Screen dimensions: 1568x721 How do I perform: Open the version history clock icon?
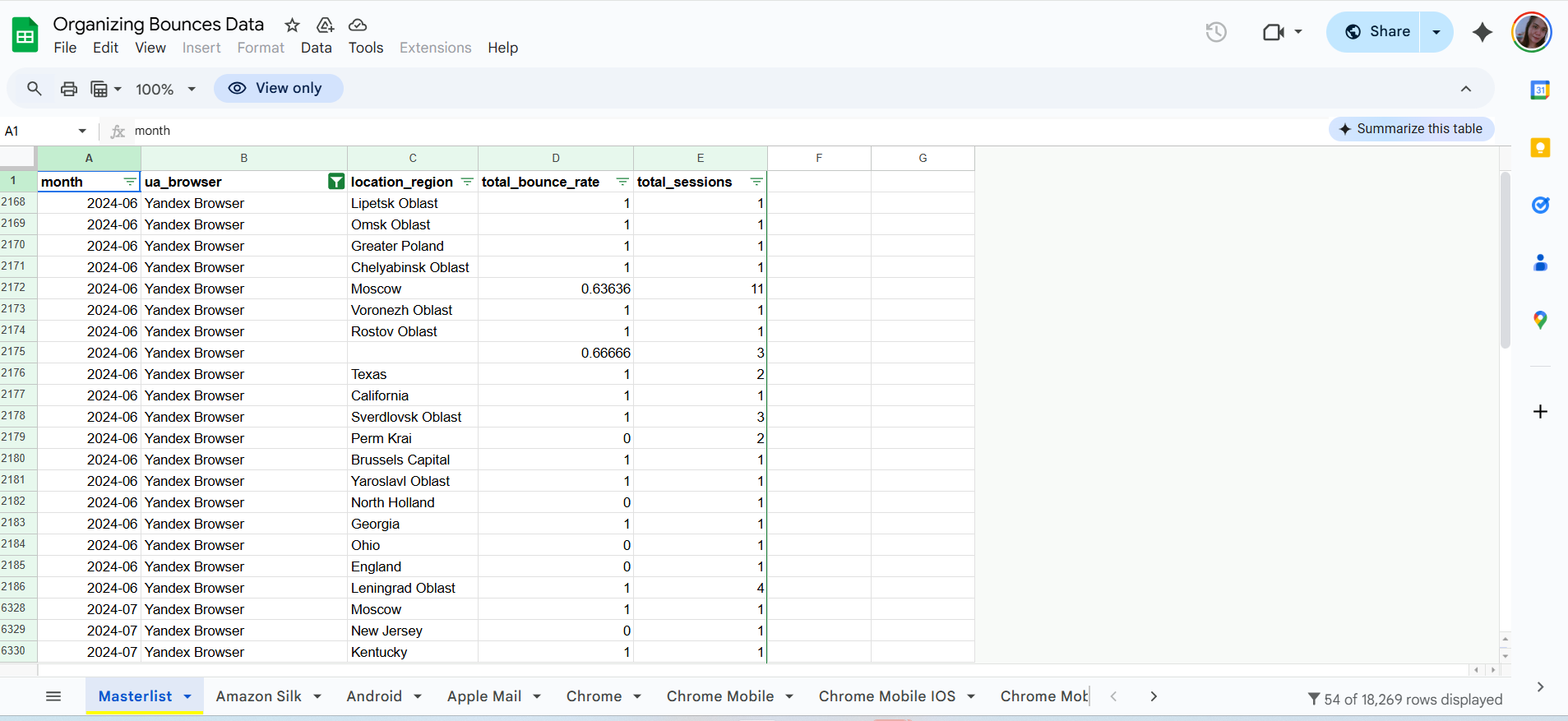pos(1216,32)
